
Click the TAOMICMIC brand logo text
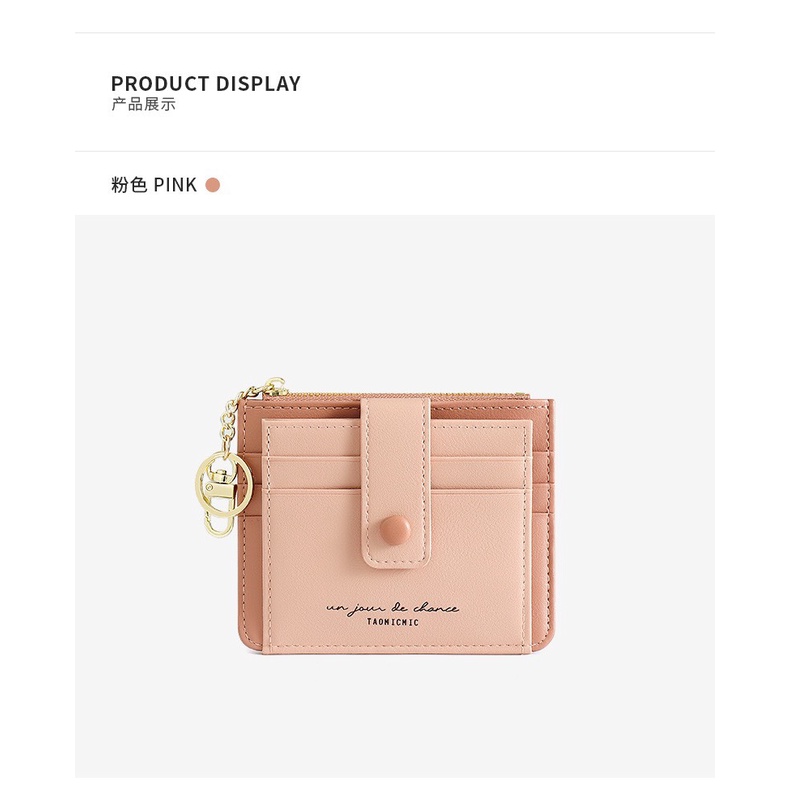[x=392, y=622]
